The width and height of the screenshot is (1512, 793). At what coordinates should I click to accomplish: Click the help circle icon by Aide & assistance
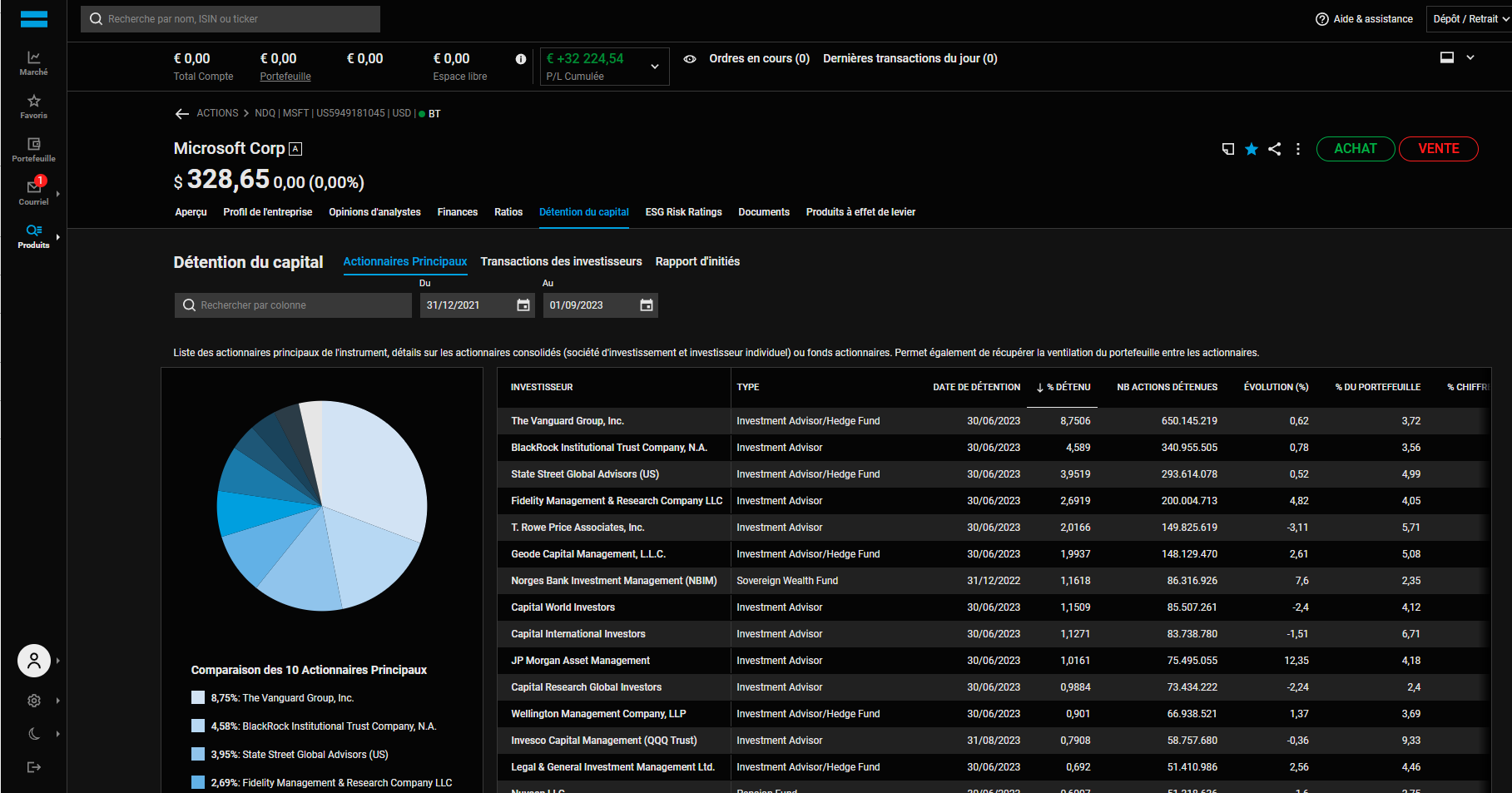coord(1321,19)
